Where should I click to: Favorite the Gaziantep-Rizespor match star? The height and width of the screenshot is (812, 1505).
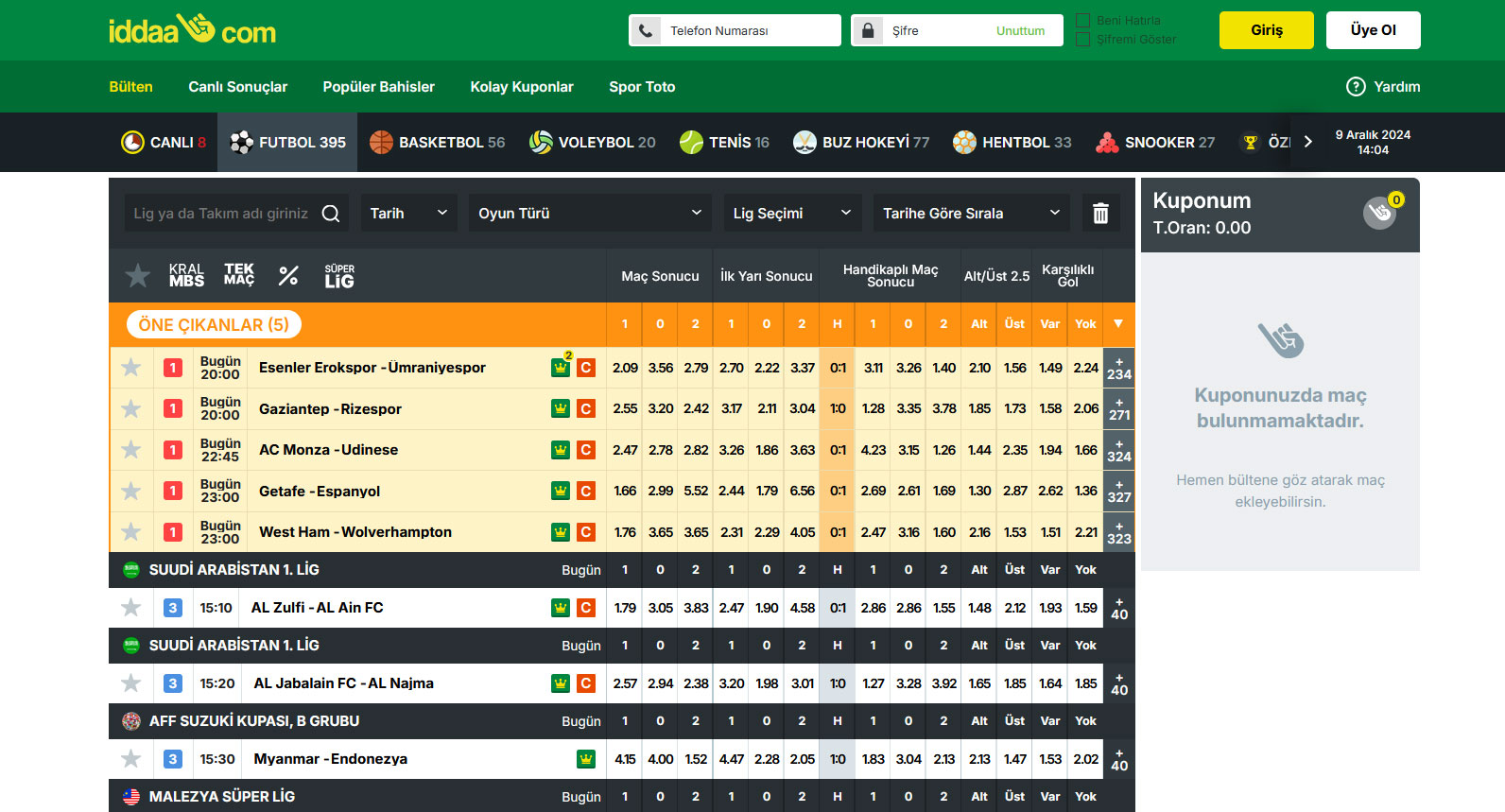(x=131, y=408)
